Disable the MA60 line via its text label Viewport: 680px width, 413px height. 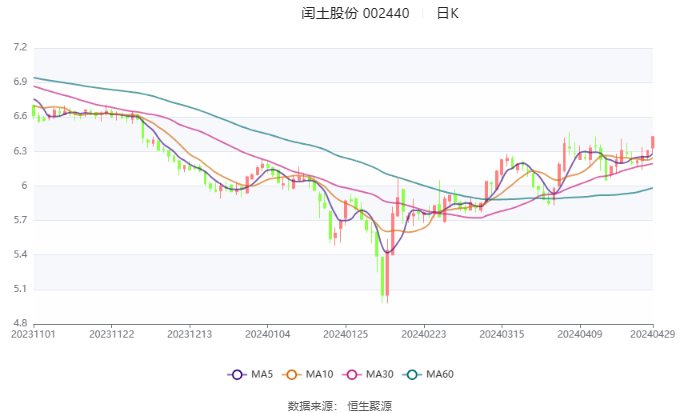pyautogui.click(x=440, y=375)
